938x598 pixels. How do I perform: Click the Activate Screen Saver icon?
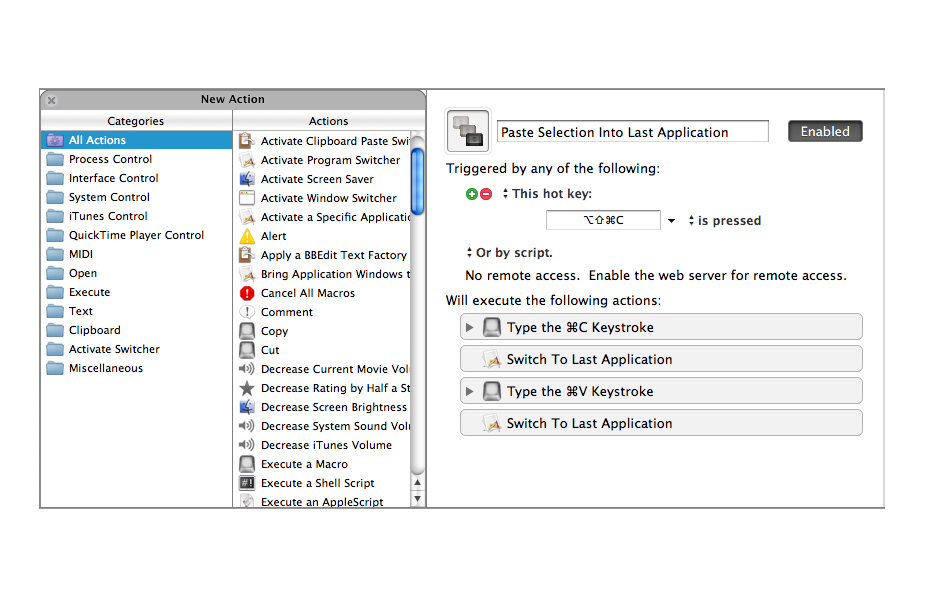point(247,179)
